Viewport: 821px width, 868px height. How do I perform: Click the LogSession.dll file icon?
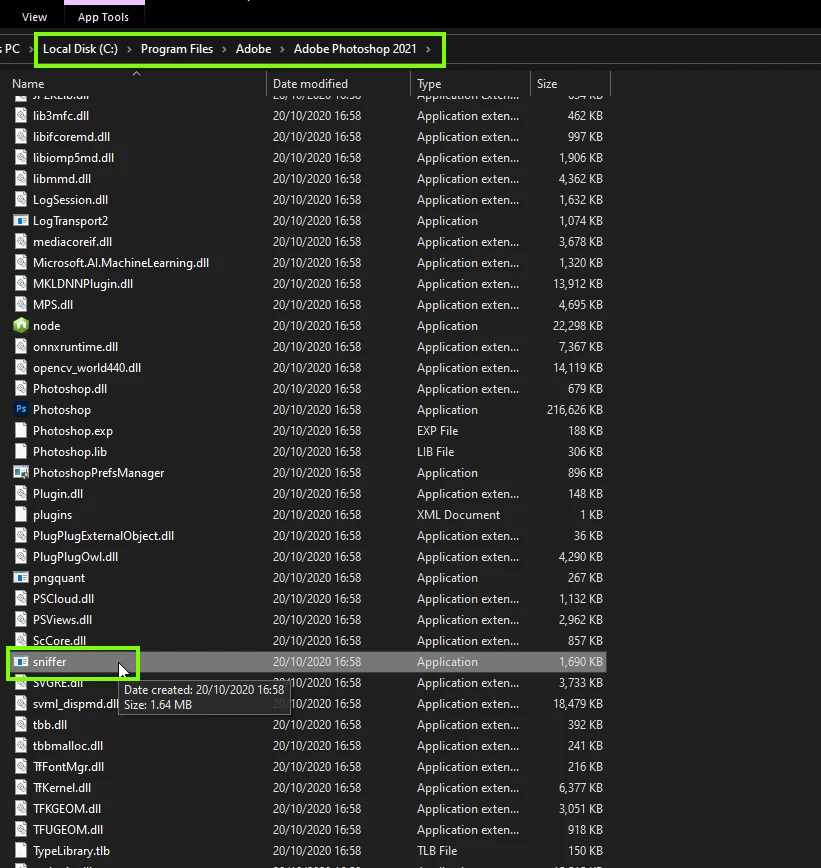pyautogui.click(x=20, y=199)
